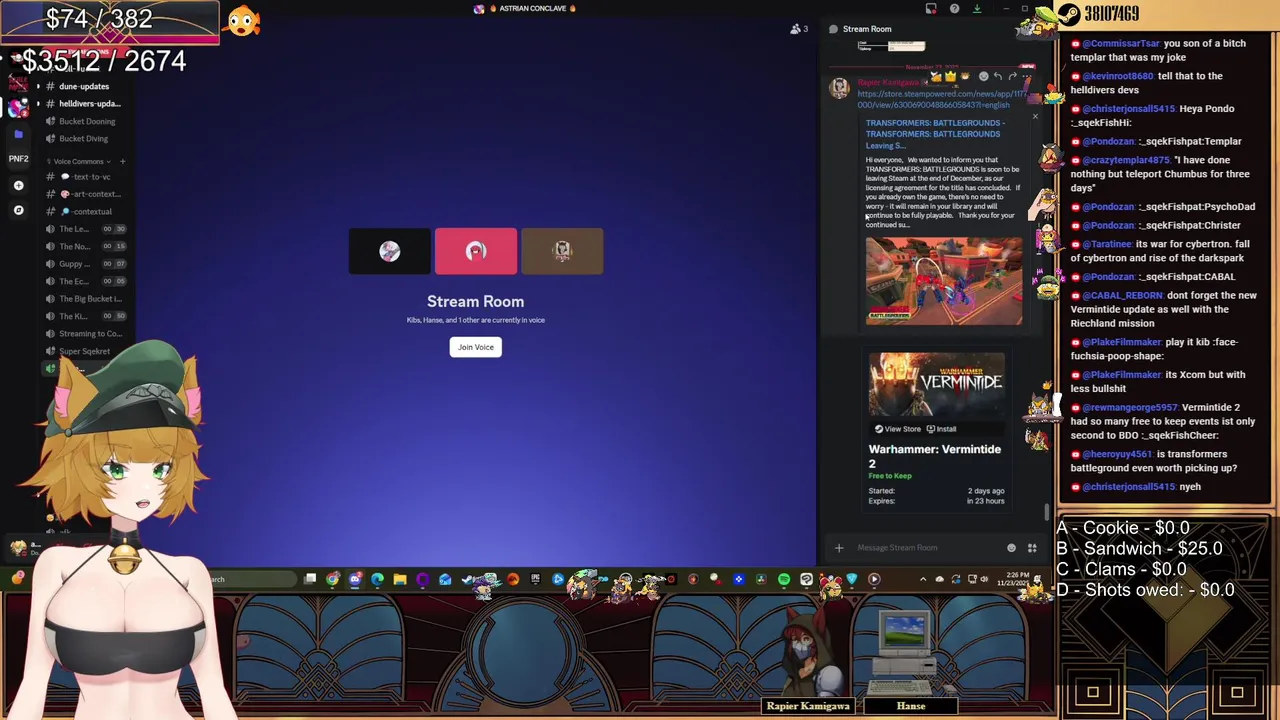The width and height of the screenshot is (1280, 720).
Task: Join the voice channel limited to 30 users
Action: 85,229
